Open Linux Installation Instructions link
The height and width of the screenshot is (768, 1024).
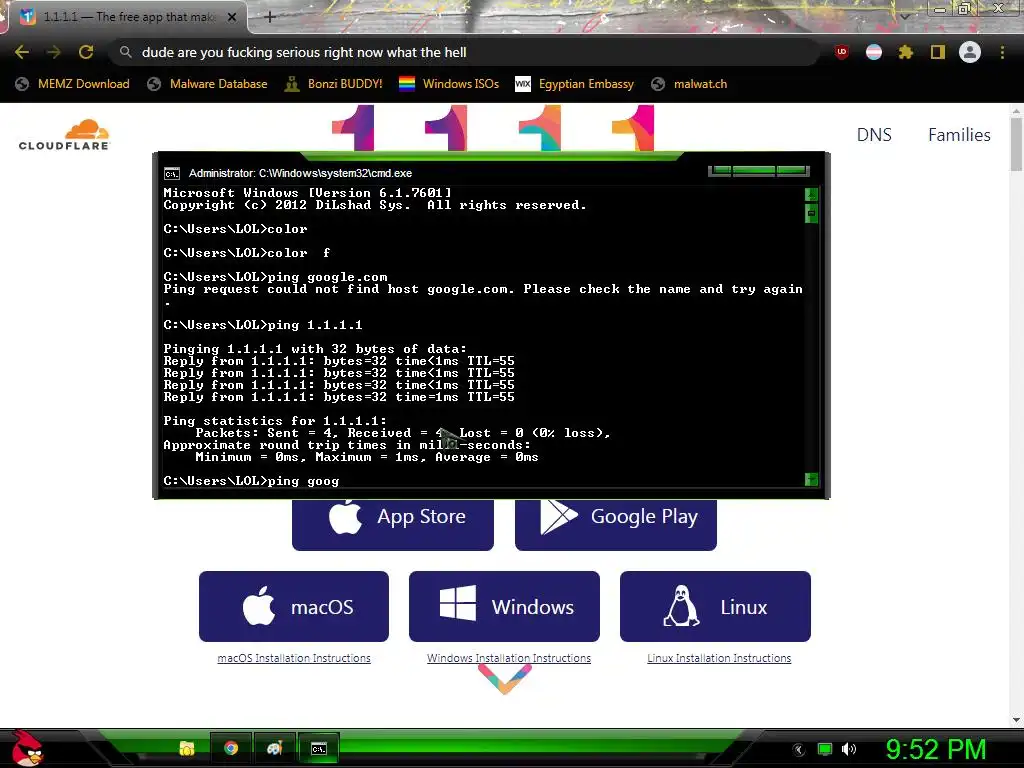pos(719,658)
